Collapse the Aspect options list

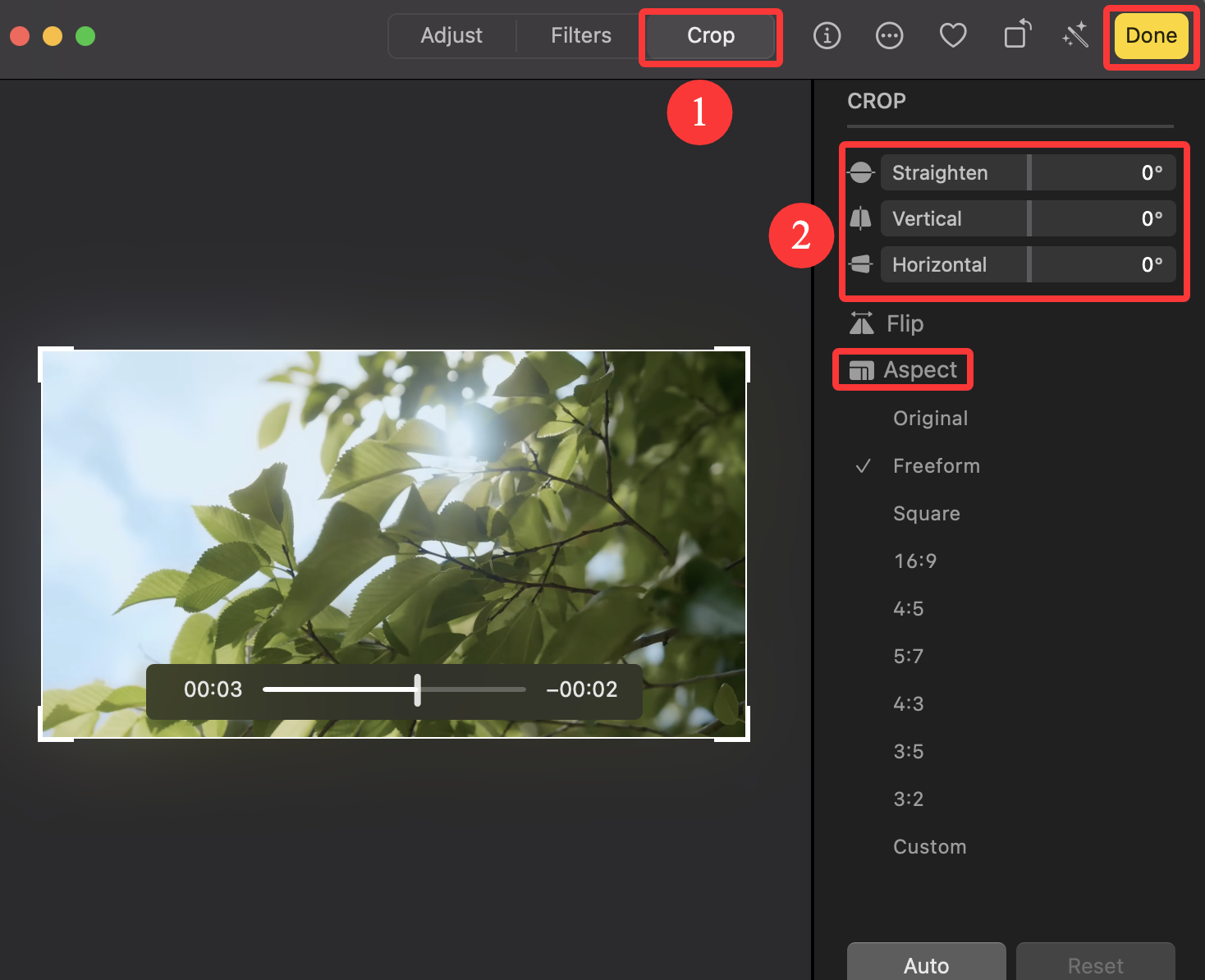[x=904, y=370]
